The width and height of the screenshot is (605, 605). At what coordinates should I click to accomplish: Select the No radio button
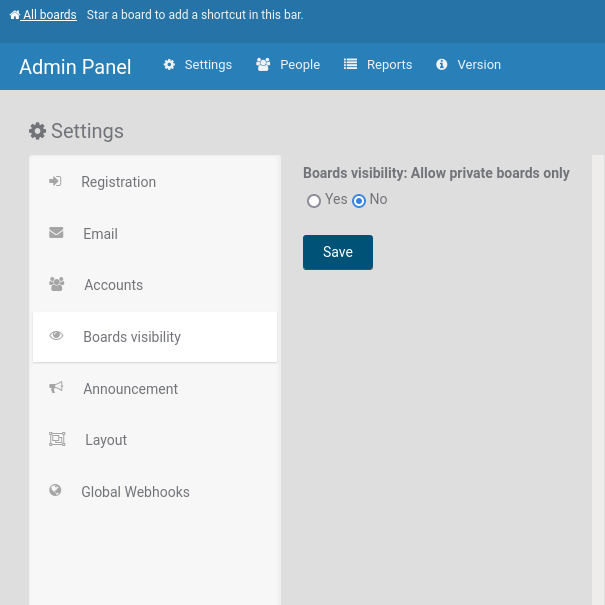pos(359,201)
